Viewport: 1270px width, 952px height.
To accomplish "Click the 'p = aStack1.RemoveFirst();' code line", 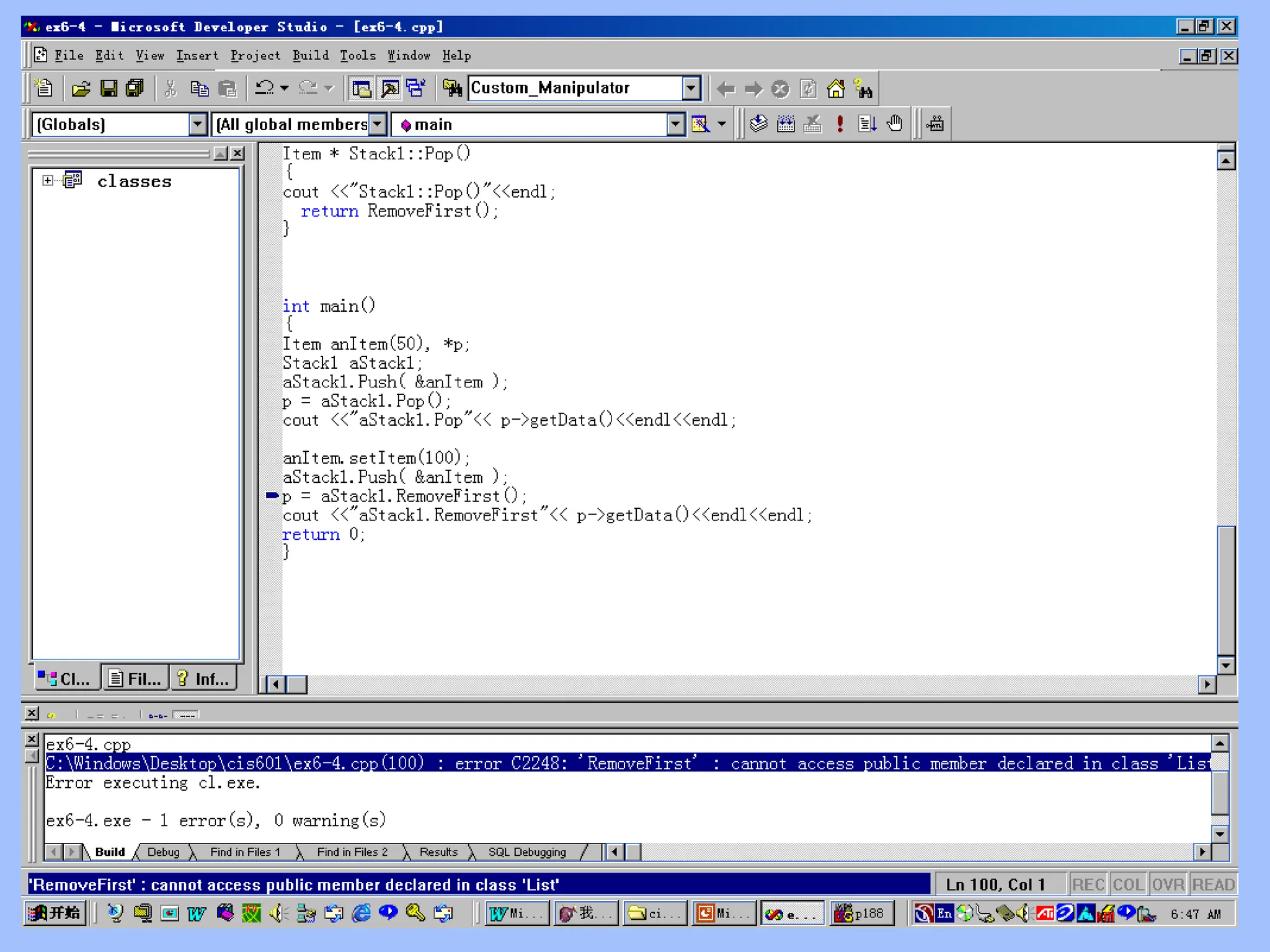I will coord(405,496).
